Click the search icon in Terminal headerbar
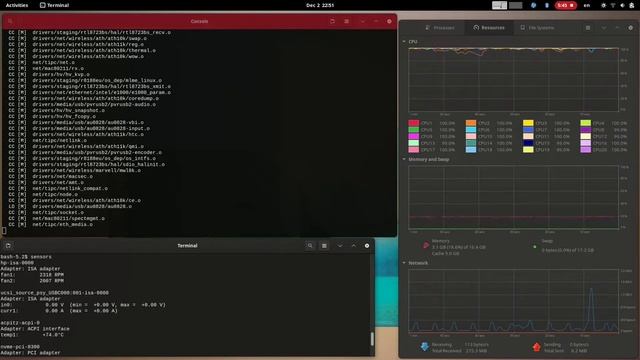 [x=310, y=246]
